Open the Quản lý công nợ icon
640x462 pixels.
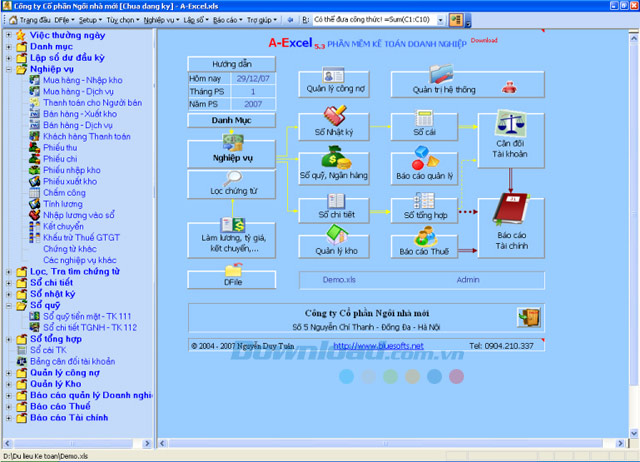tap(334, 78)
